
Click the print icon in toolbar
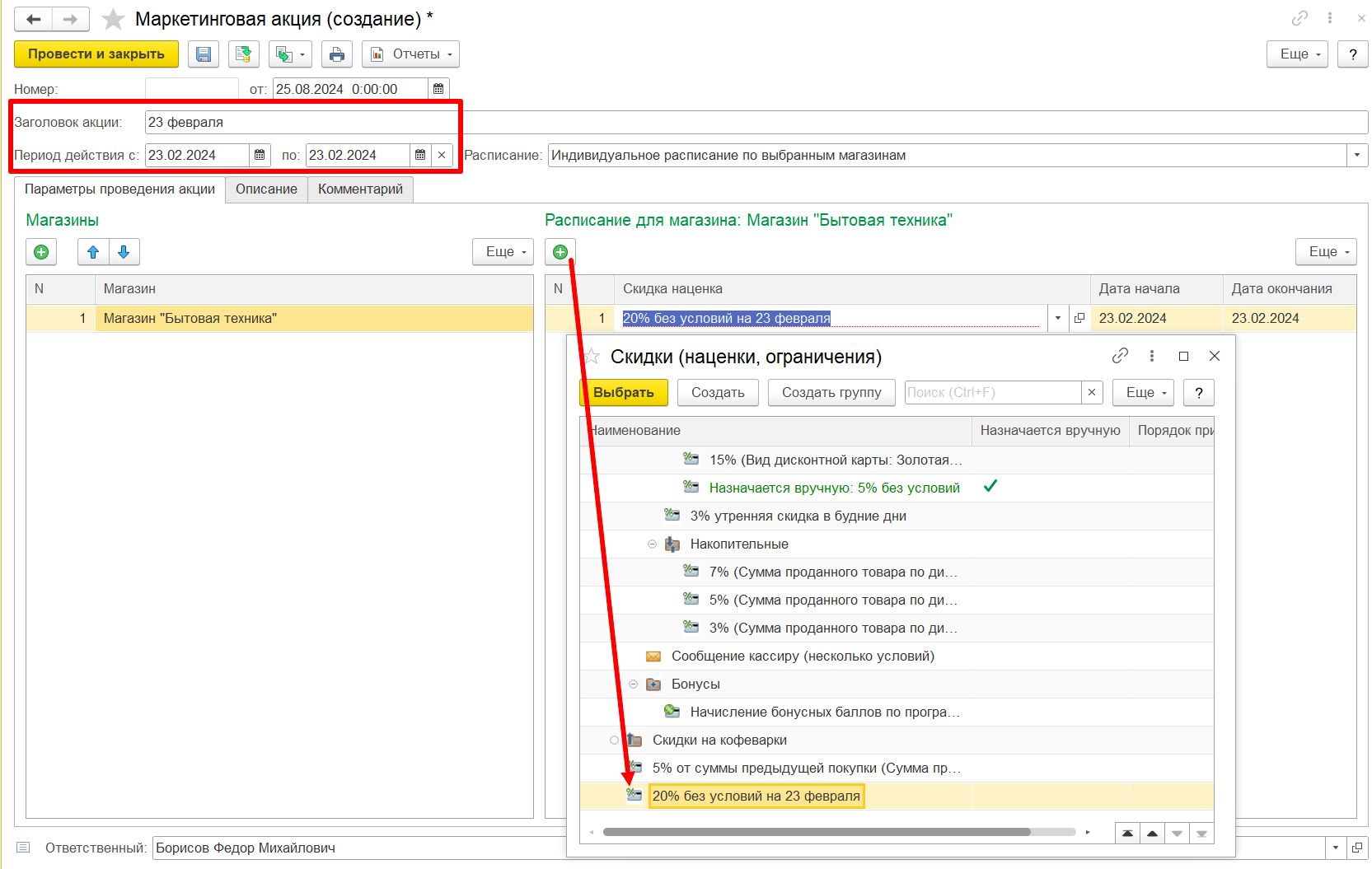tap(336, 54)
